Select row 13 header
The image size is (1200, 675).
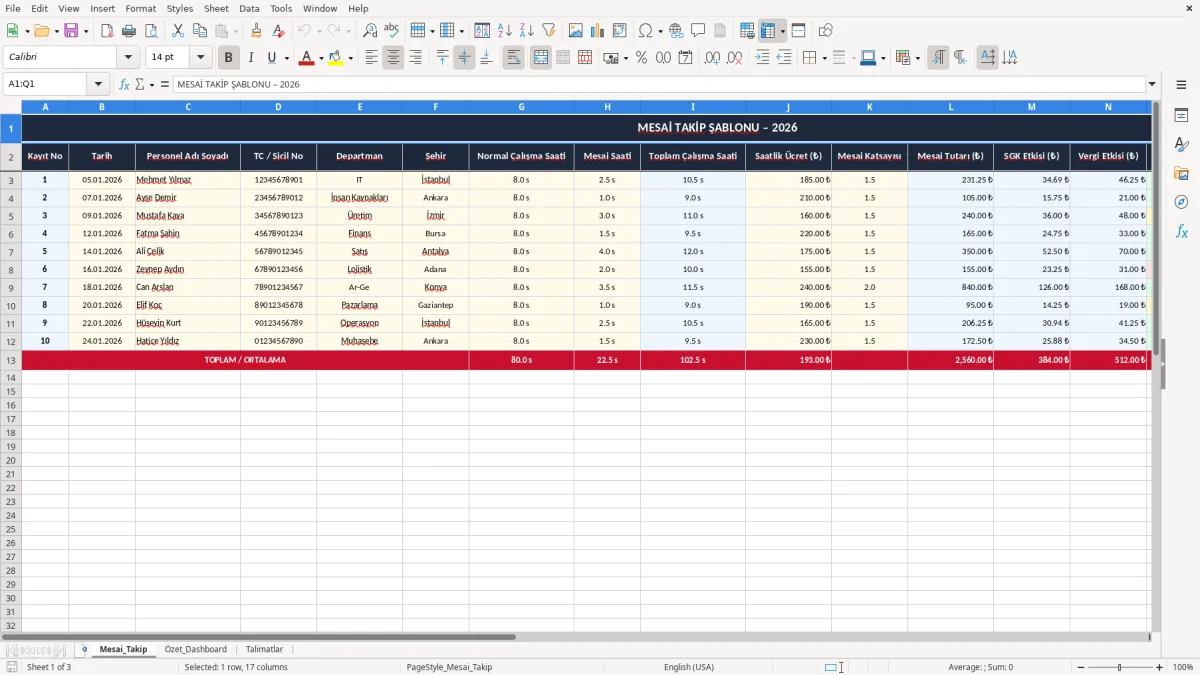tap(11, 360)
